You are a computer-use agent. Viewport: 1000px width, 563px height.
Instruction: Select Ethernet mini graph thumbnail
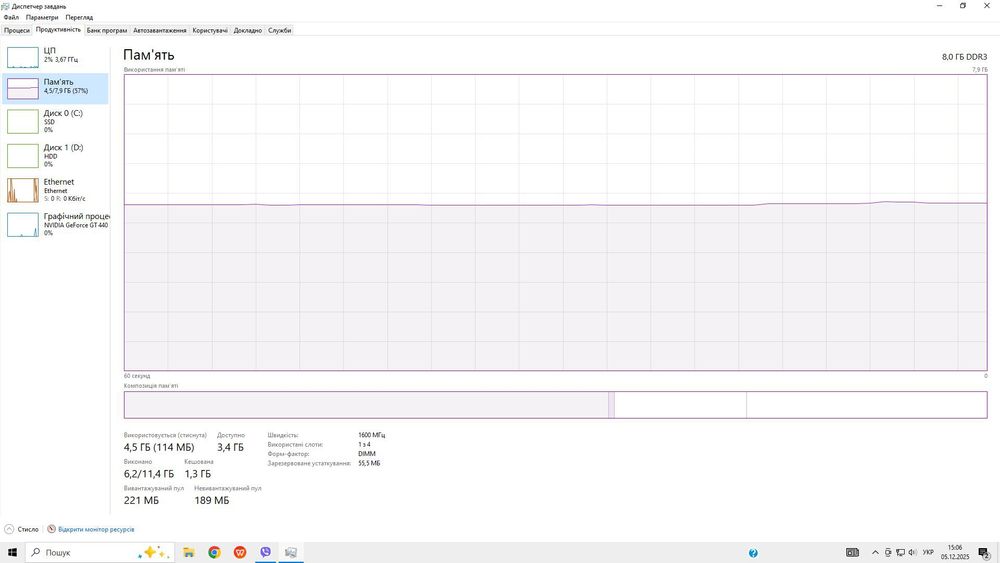pyautogui.click(x=23, y=190)
